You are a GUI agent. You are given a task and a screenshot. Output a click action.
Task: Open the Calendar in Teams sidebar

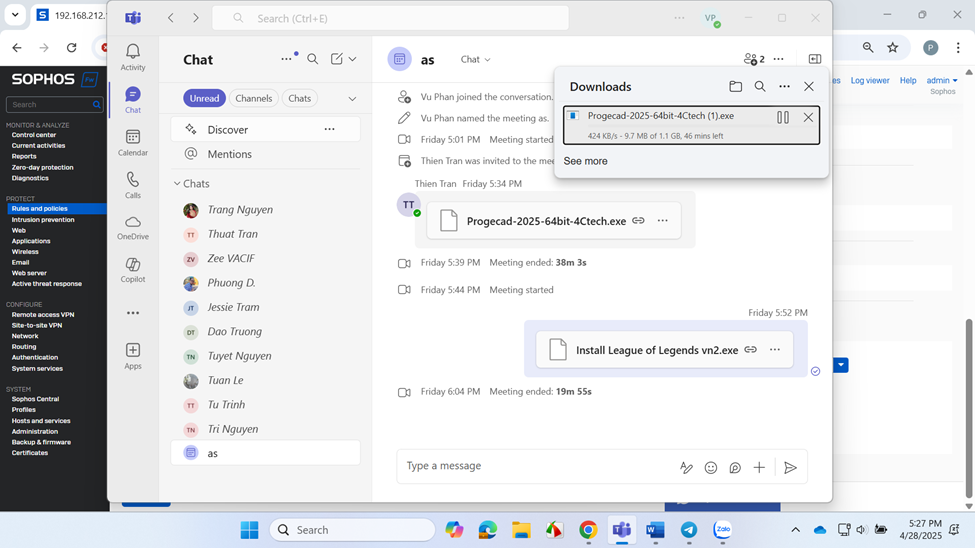[133, 142]
